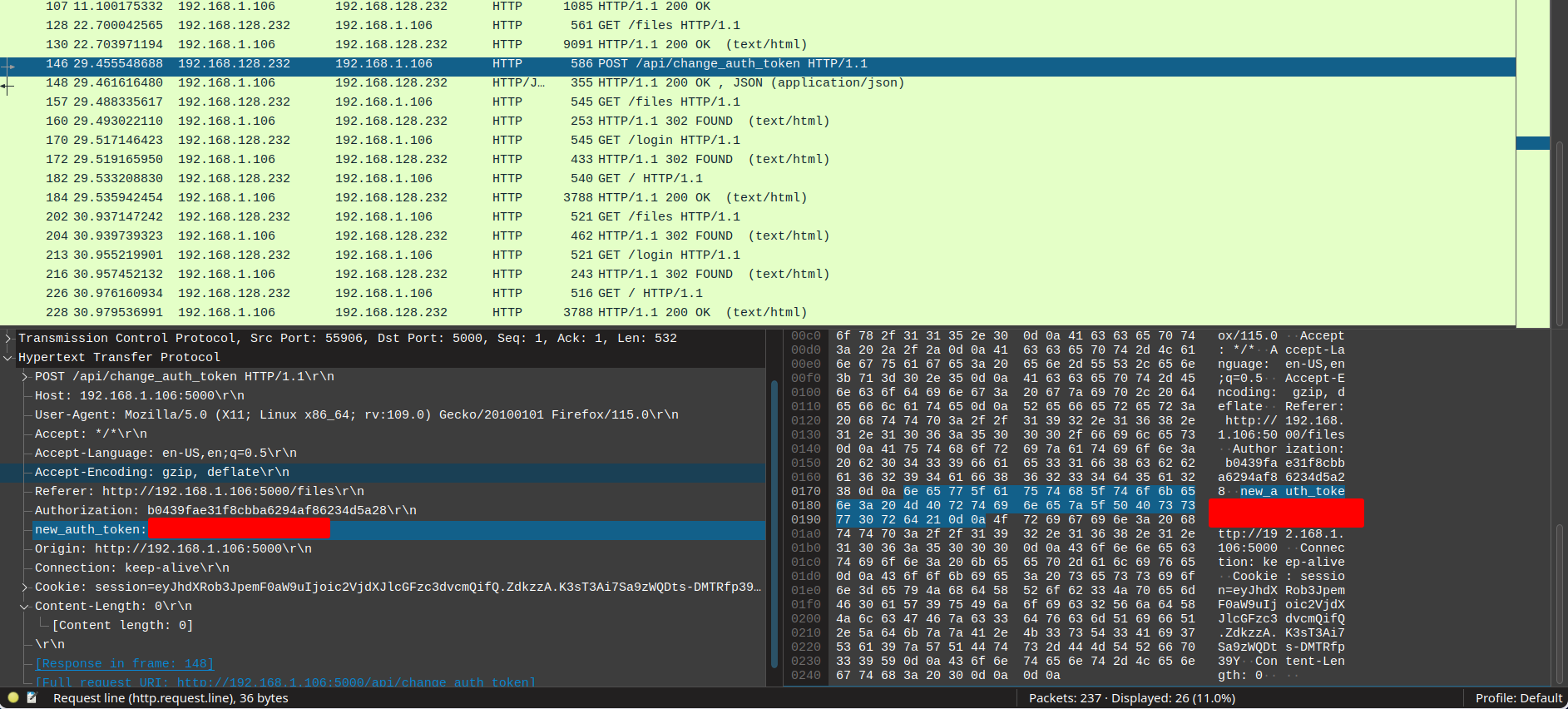The height and width of the screenshot is (709, 1568).
Task: Select the Authorization header line
Action: 225,511
